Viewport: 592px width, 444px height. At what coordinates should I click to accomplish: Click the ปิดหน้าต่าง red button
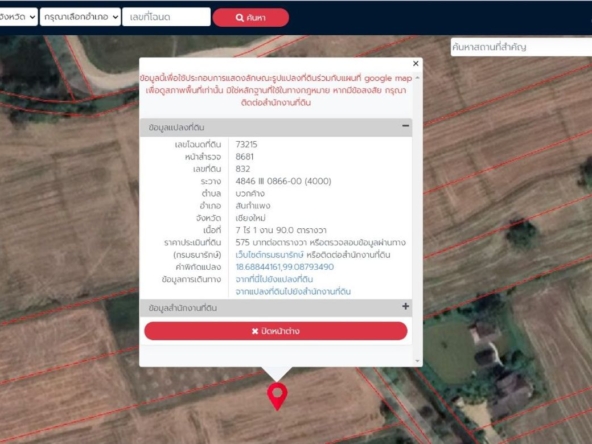(x=276, y=331)
